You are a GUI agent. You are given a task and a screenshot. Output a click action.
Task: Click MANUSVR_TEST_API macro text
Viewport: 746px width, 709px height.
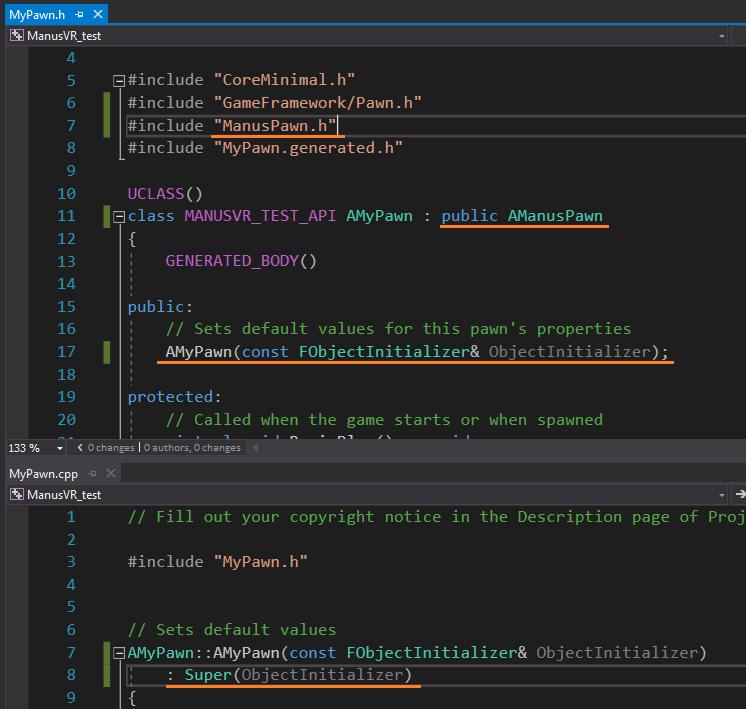(260, 216)
